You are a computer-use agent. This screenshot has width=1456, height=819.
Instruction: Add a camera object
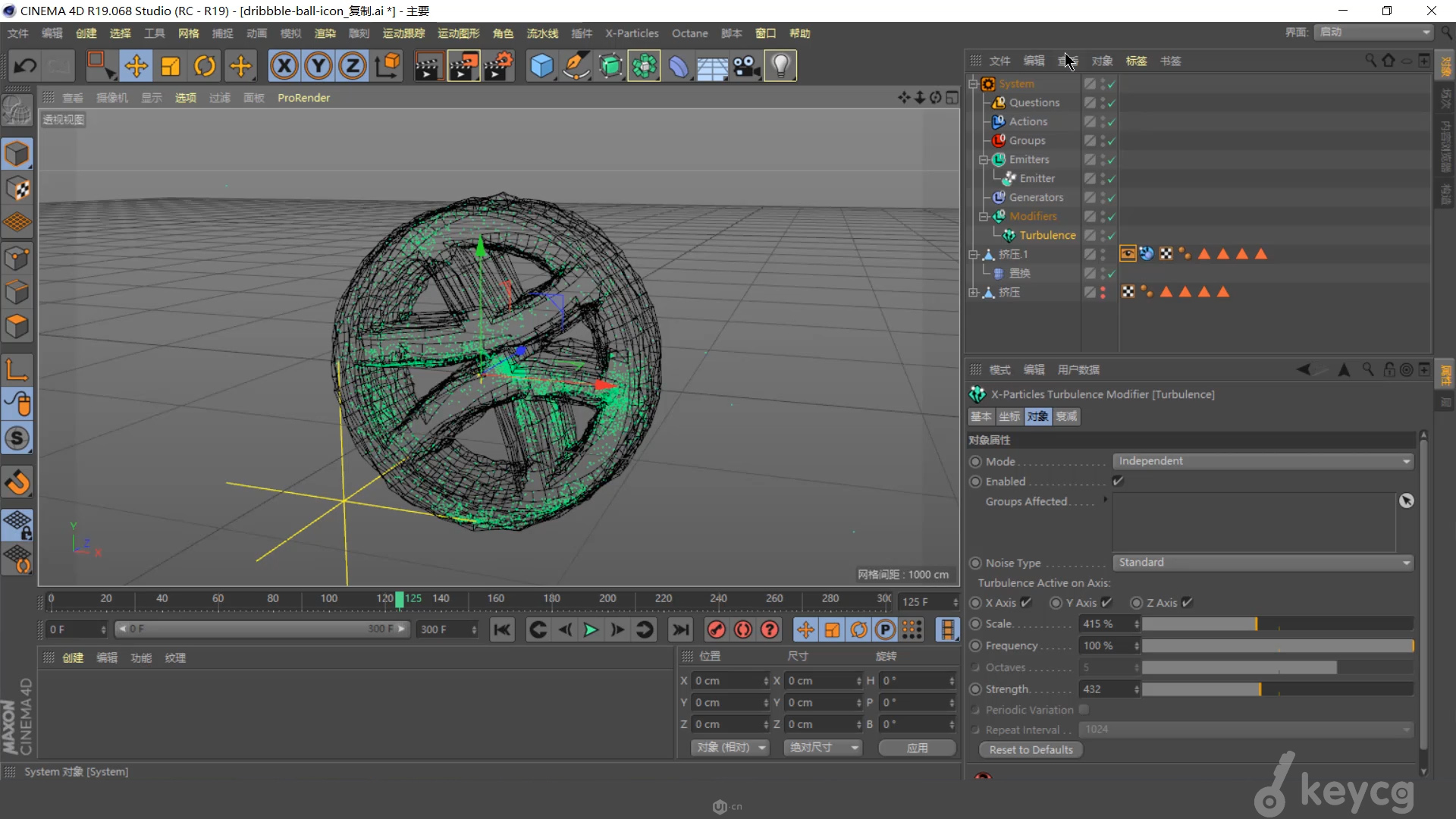(x=746, y=66)
